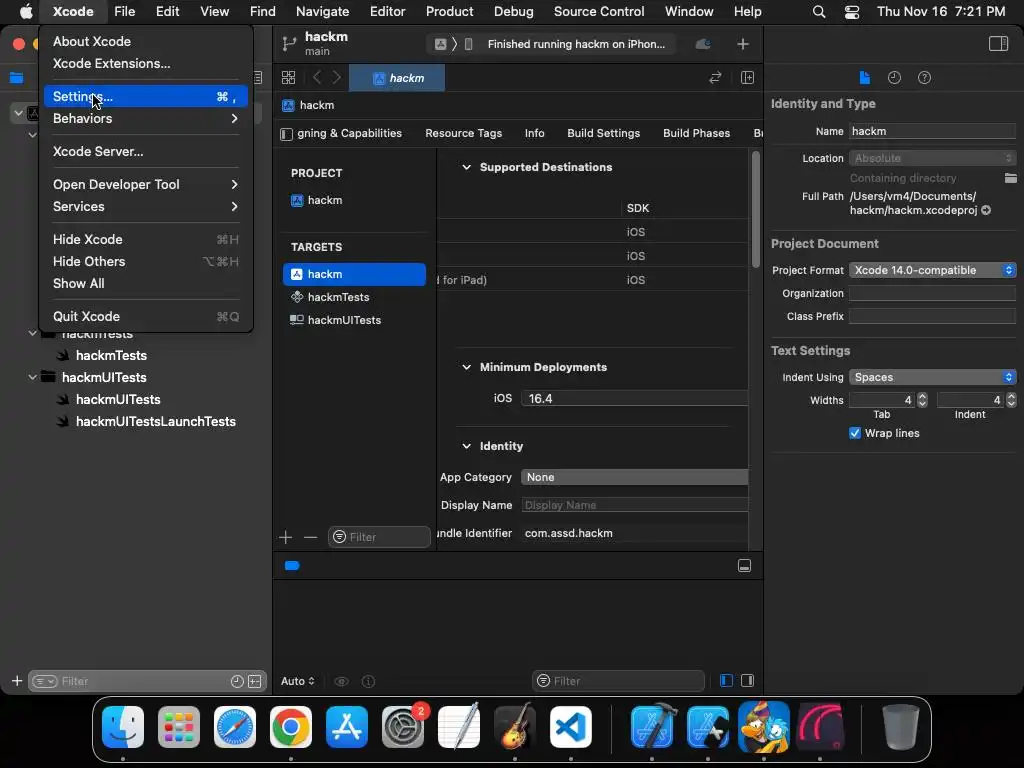Open Control Center in menu bar

[852, 12]
